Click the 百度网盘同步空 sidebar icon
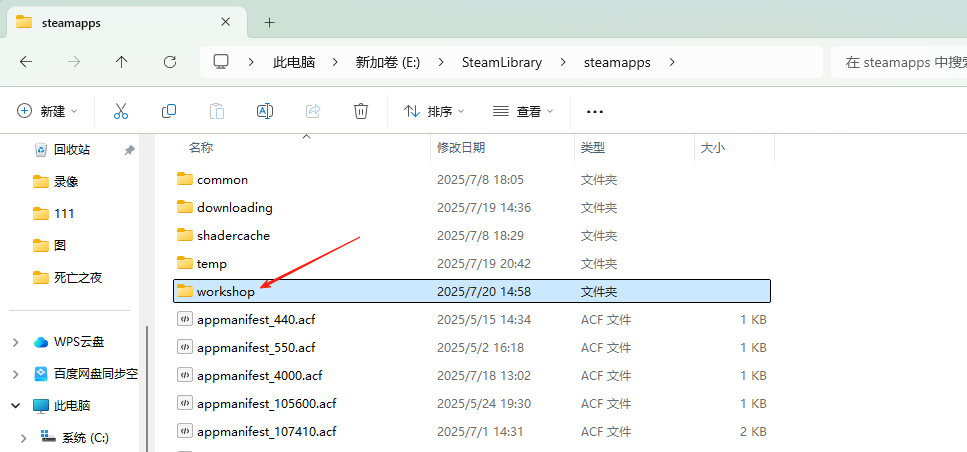 pos(41,374)
